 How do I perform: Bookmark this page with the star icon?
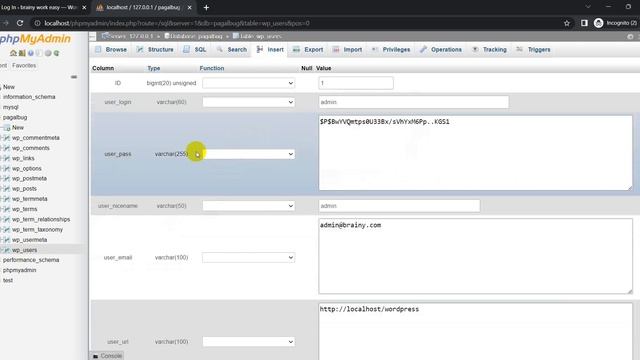point(567,23)
